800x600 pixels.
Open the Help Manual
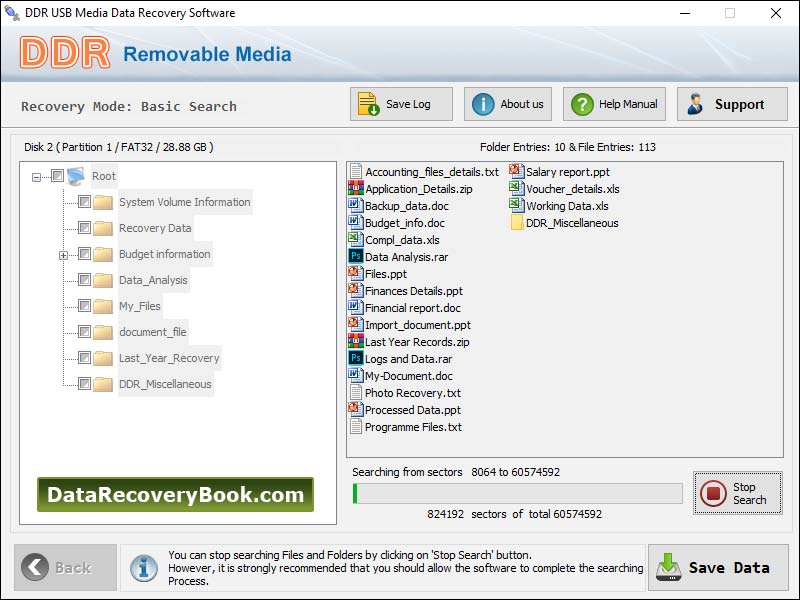(x=613, y=103)
